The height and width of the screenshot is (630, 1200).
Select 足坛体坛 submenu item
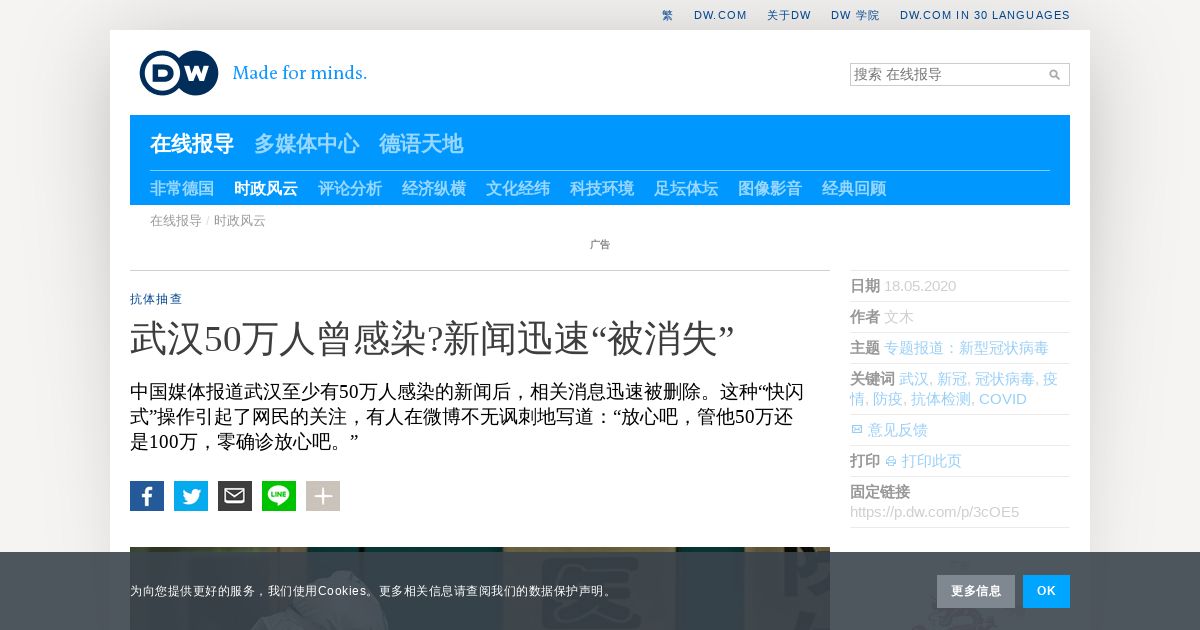tap(686, 189)
